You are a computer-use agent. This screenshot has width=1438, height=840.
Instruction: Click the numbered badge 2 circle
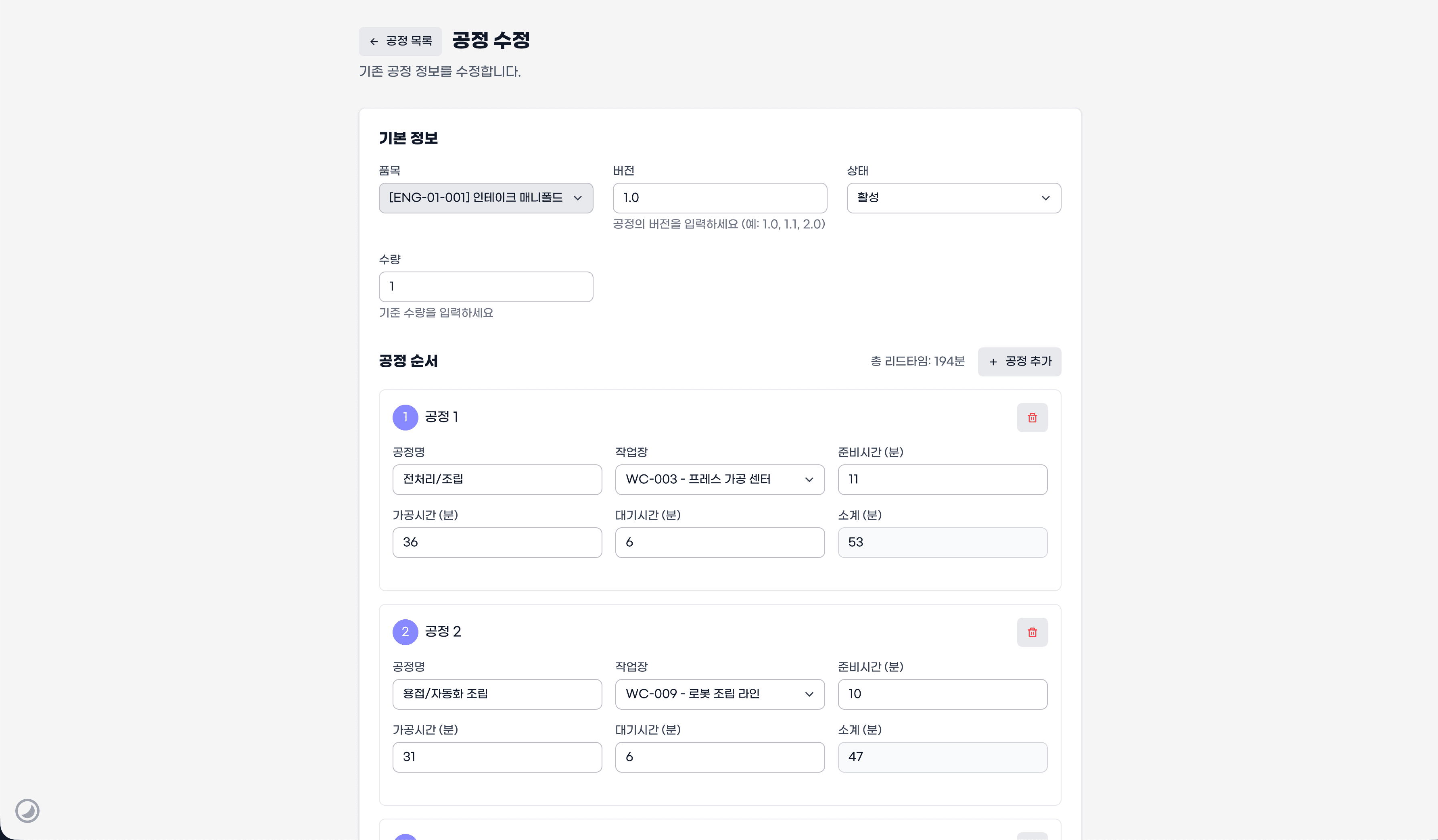[405, 632]
